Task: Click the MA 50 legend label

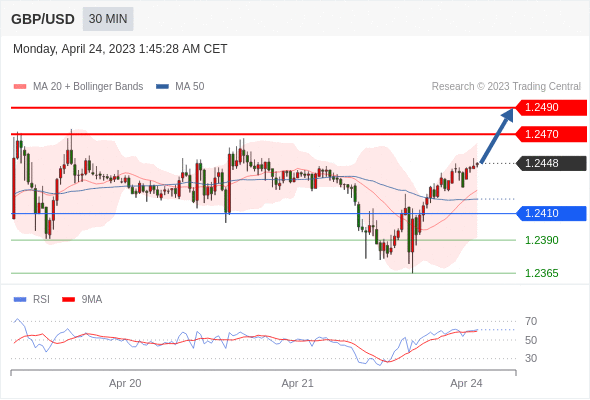Action: click(190, 87)
